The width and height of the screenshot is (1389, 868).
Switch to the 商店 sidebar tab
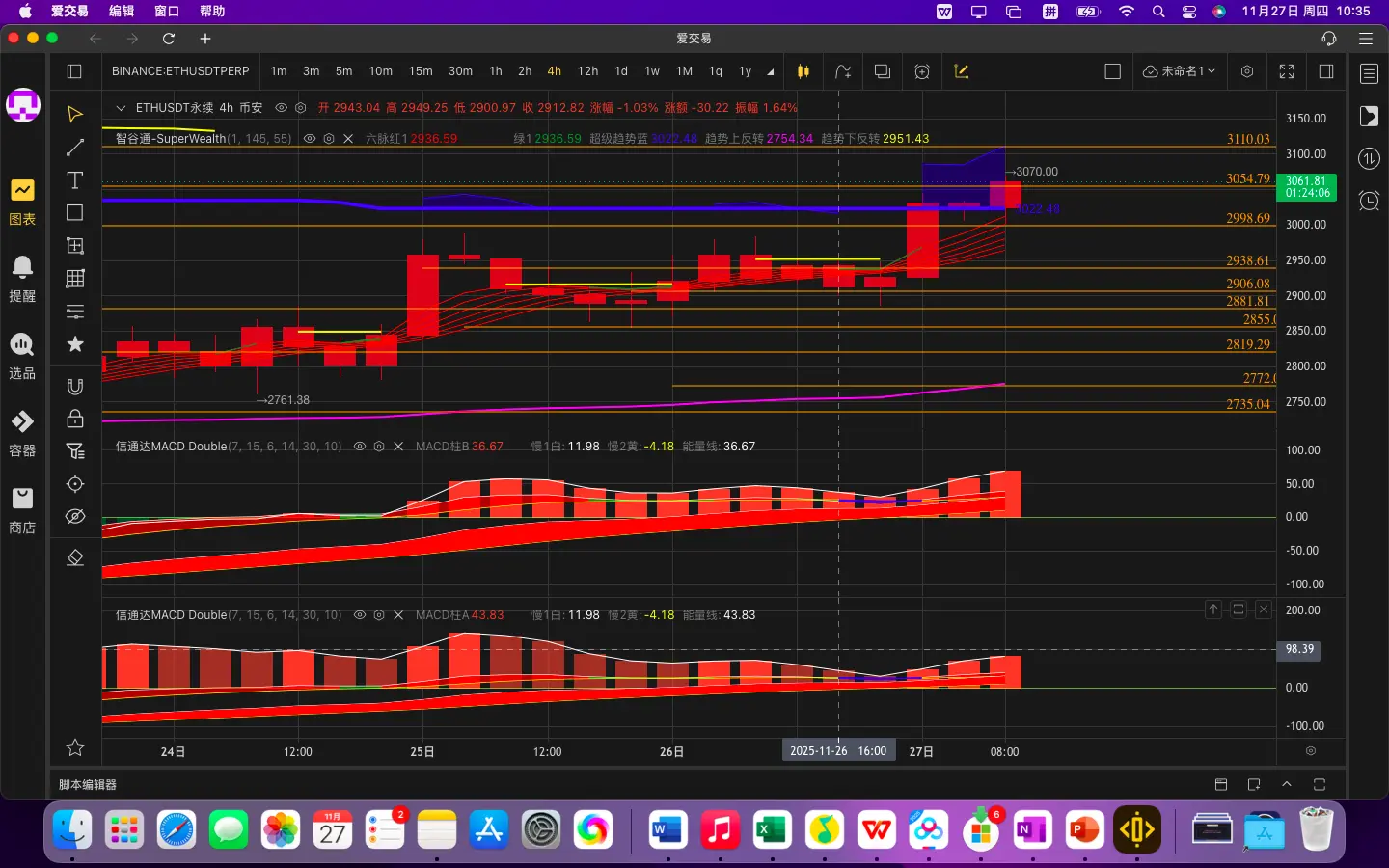(x=22, y=510)
